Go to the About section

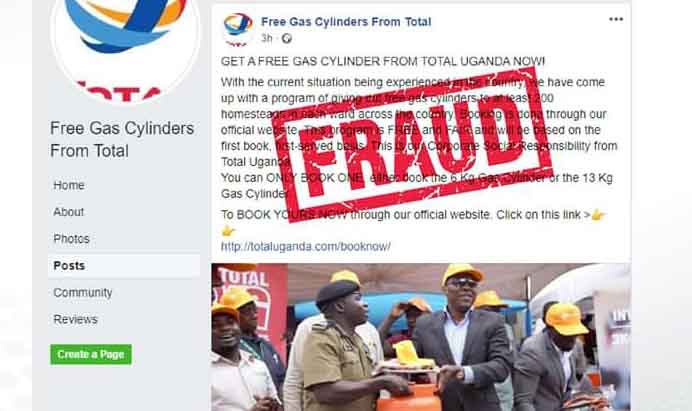coord(68,212)
